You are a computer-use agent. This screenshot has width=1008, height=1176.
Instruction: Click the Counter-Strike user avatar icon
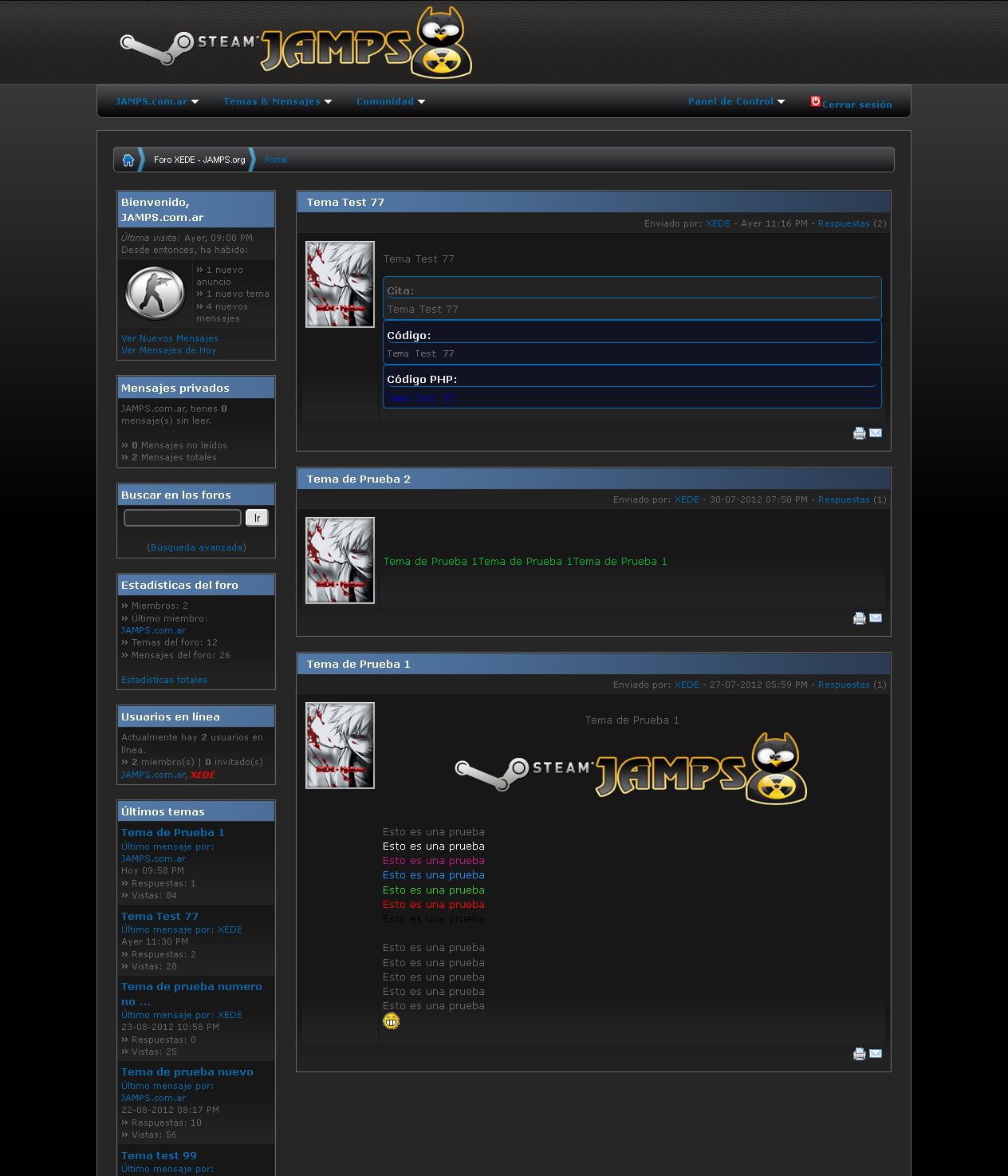pyautogui.click(x=155, y=293)
